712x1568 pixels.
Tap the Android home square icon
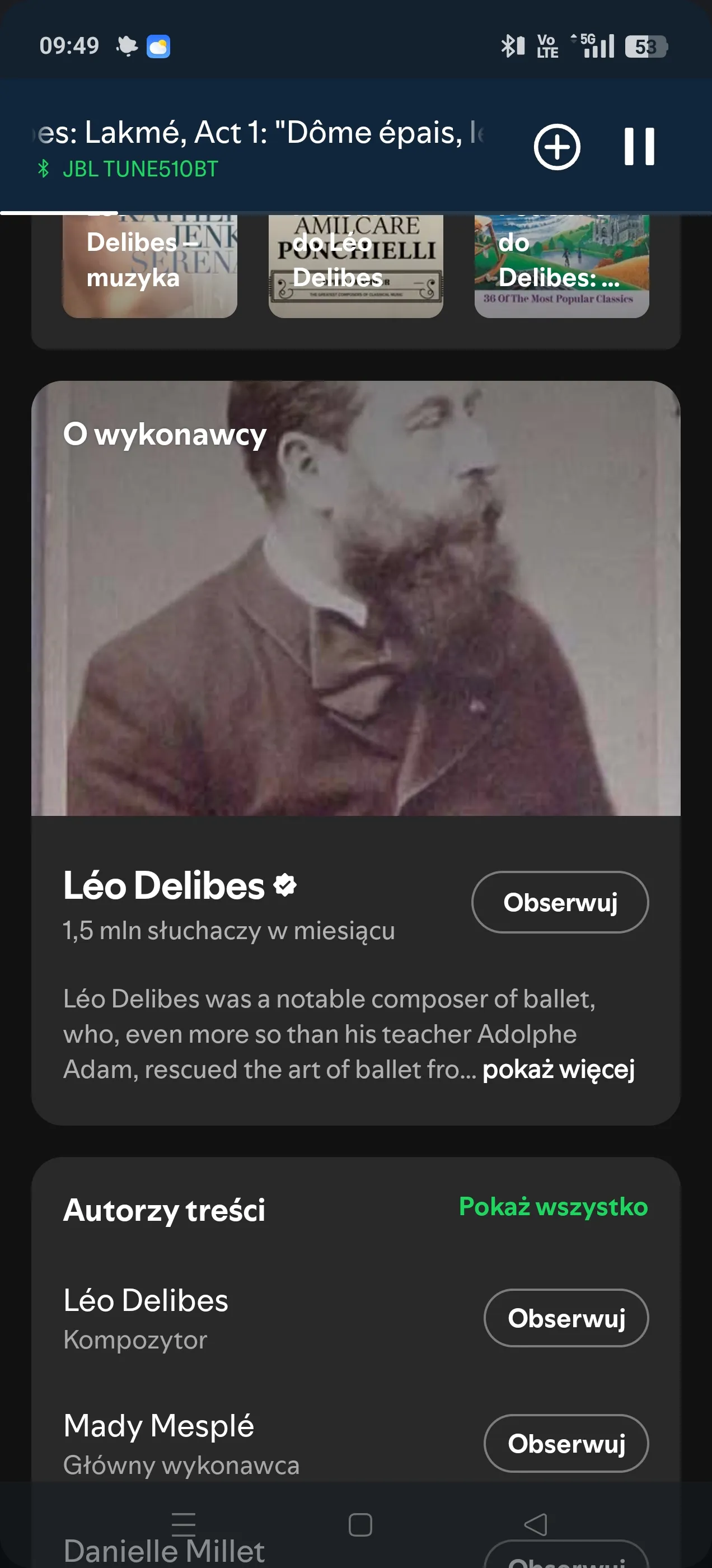coord(360,1525)
